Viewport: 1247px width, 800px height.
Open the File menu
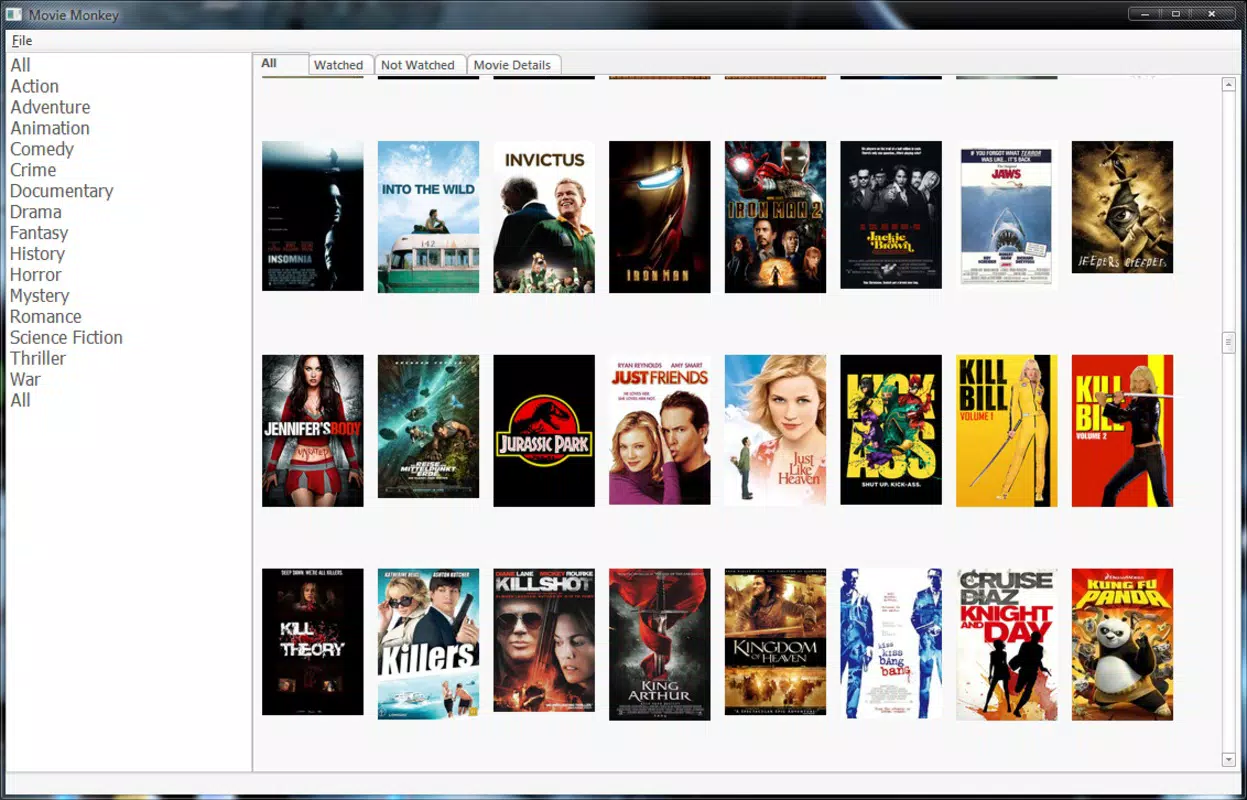point(22,41)
